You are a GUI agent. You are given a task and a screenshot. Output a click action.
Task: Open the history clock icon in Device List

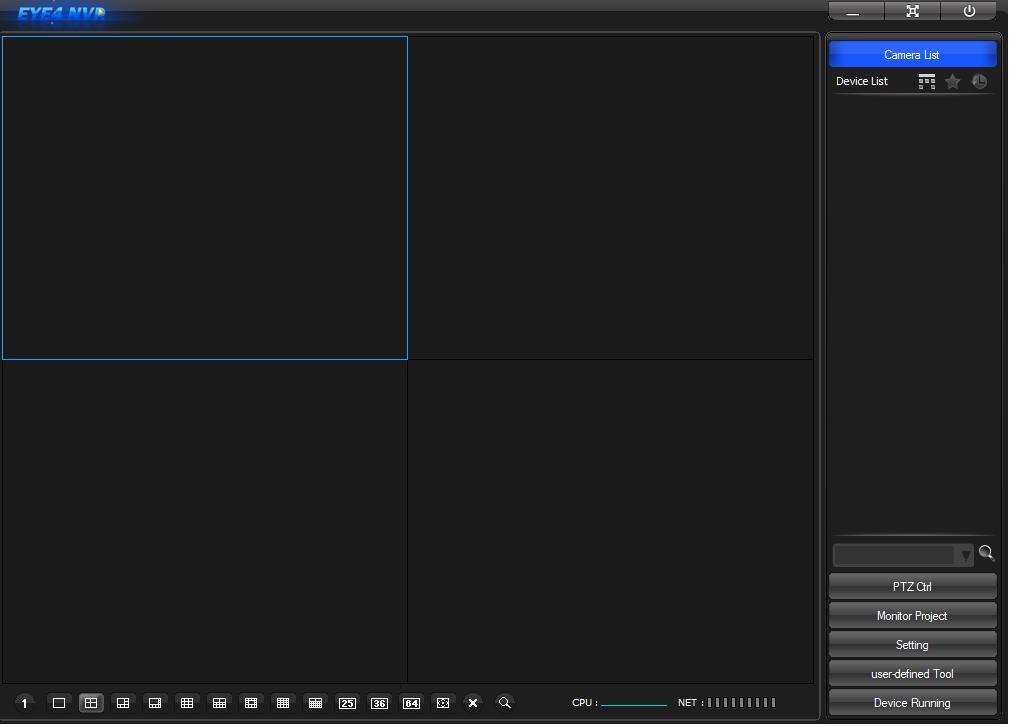[982, 82]
